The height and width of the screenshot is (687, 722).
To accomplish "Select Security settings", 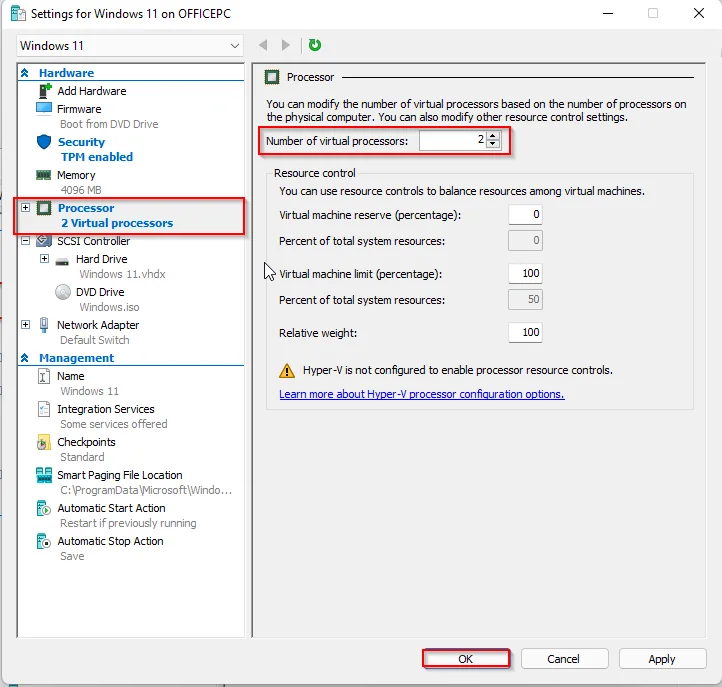I will [82, 142].
